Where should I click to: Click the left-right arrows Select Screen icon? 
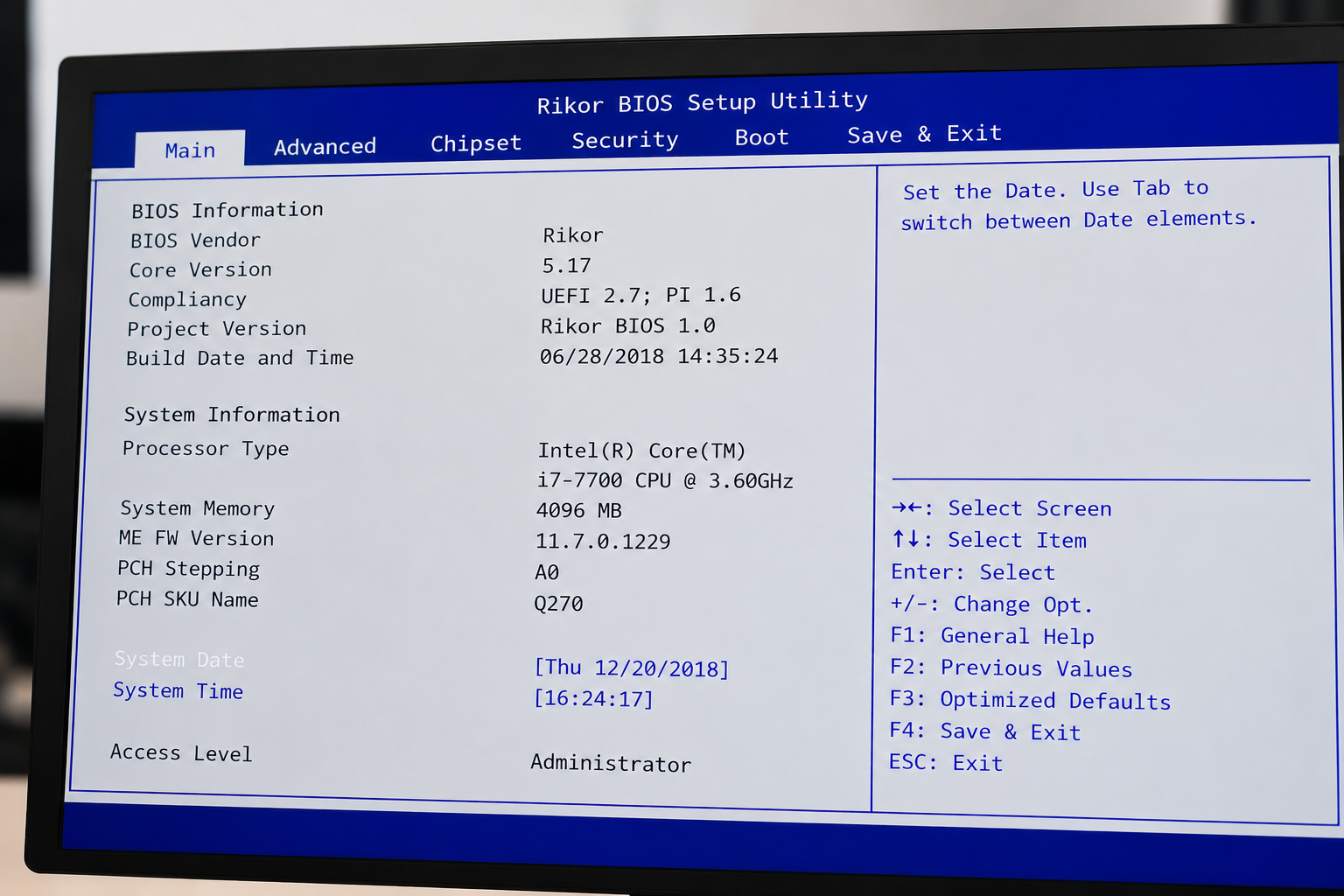point(906,507)
